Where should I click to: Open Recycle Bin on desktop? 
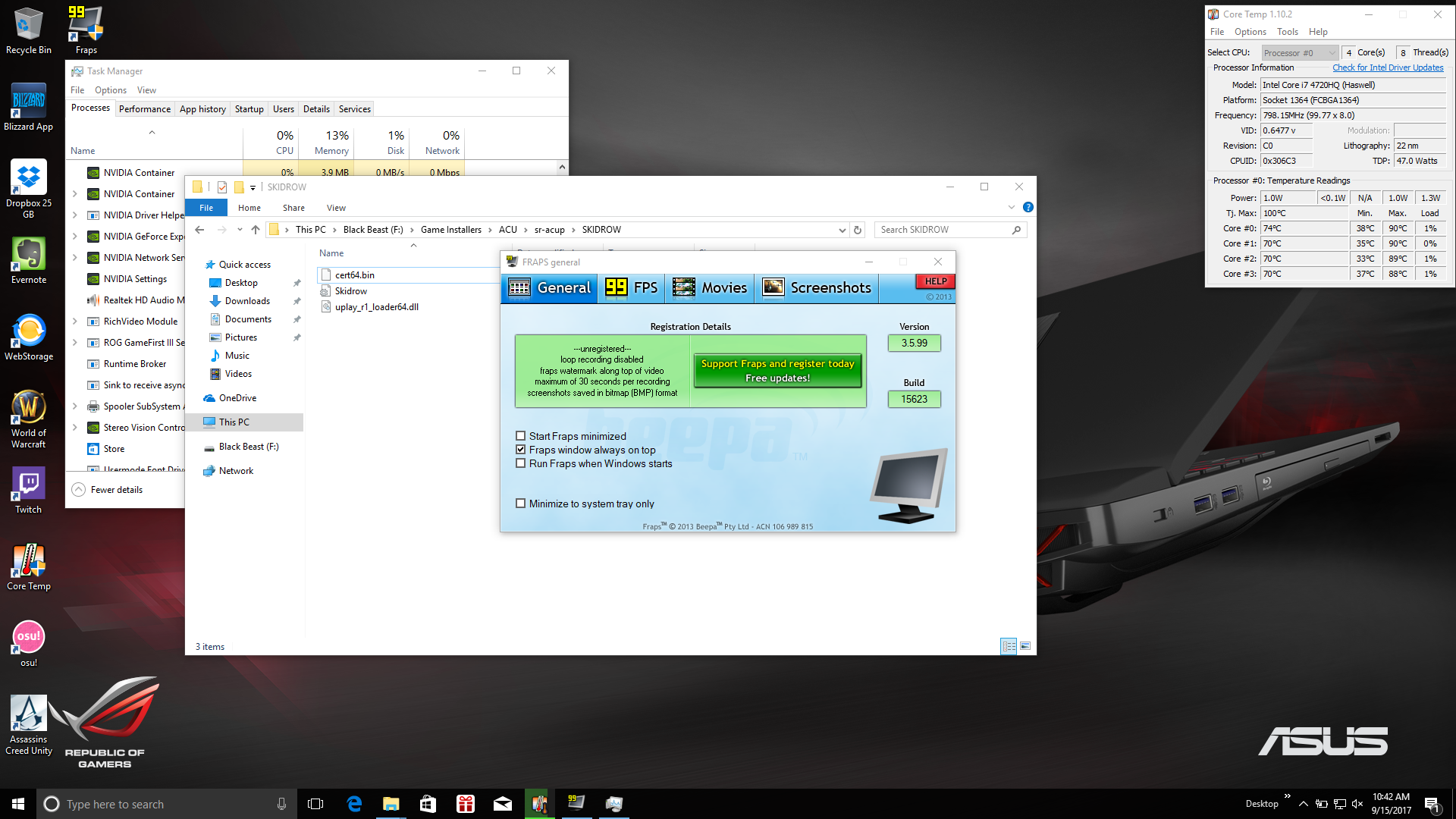tap(29, 30)
